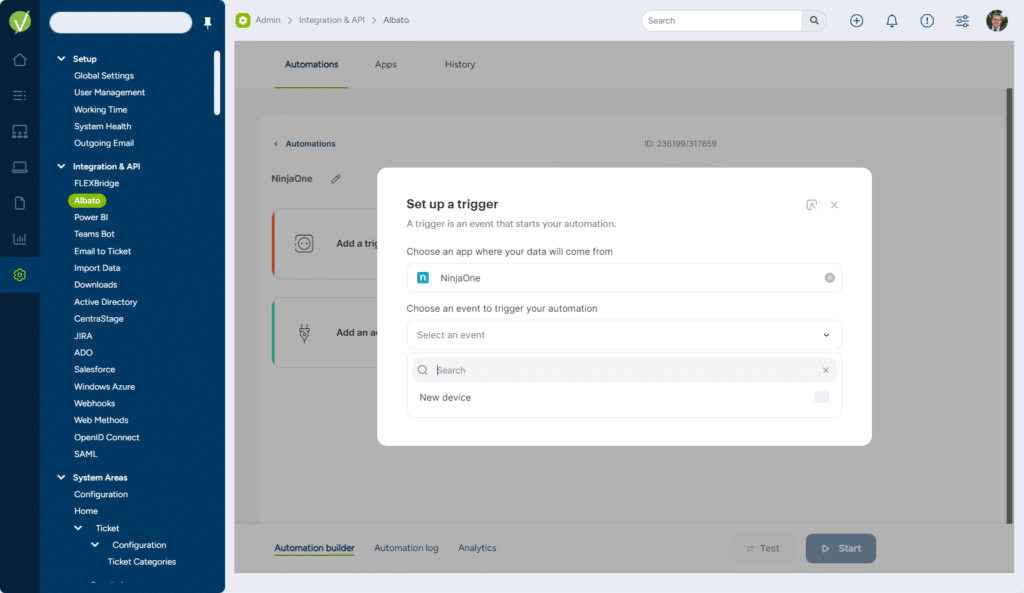Open the sliders settings icon in header

pyautogui.click(x=962, y=21)
